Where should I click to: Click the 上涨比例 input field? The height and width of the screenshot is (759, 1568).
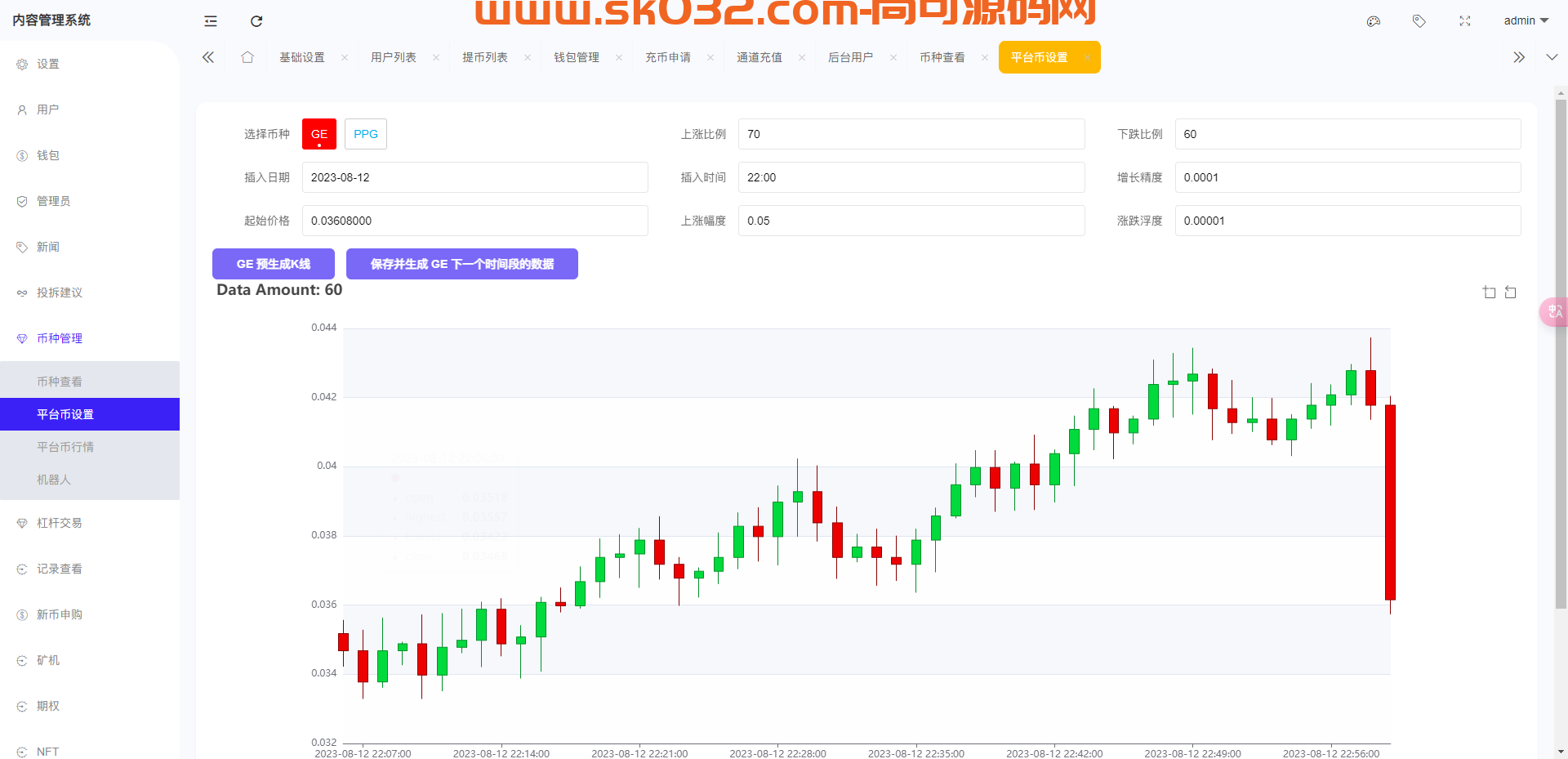point(911,134)
